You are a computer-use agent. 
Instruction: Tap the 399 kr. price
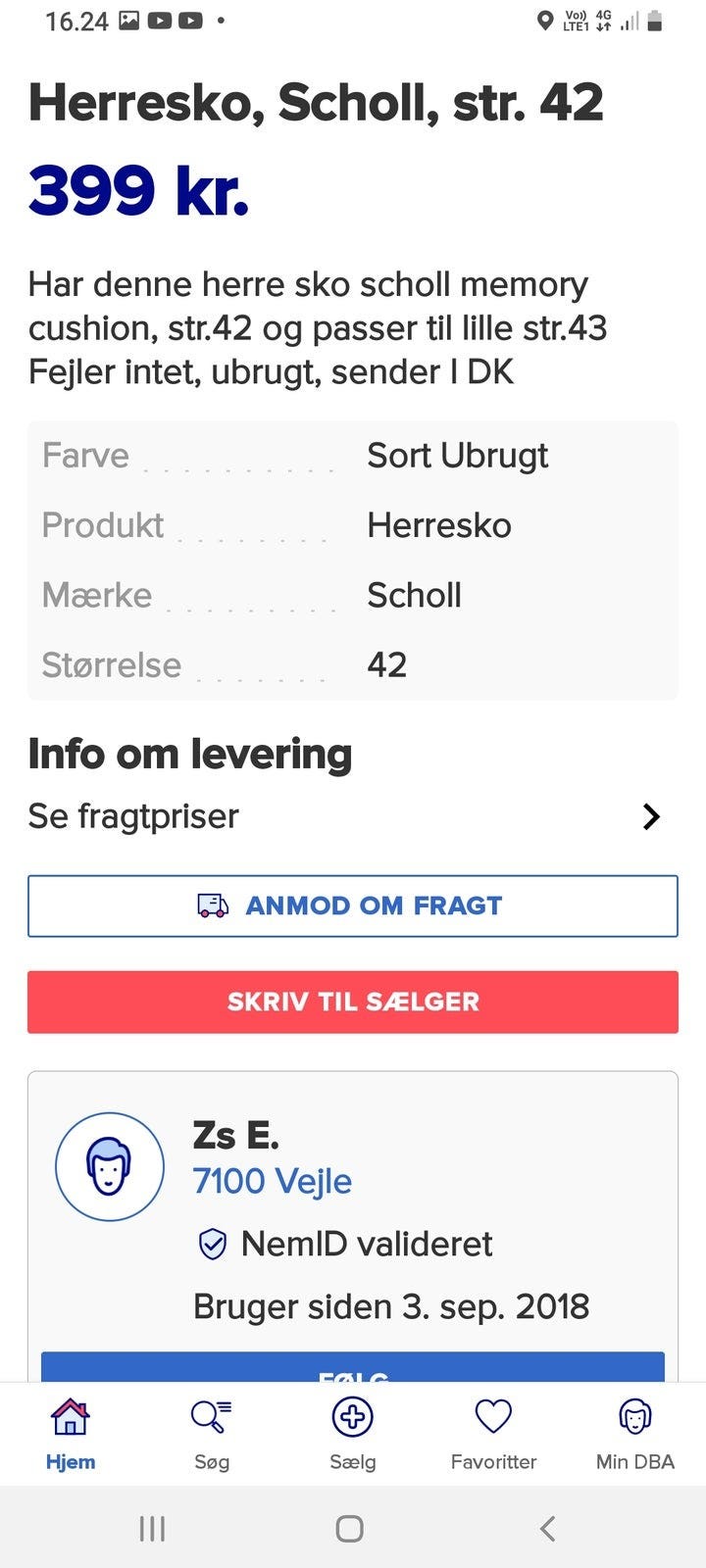[x=139, y=190]
